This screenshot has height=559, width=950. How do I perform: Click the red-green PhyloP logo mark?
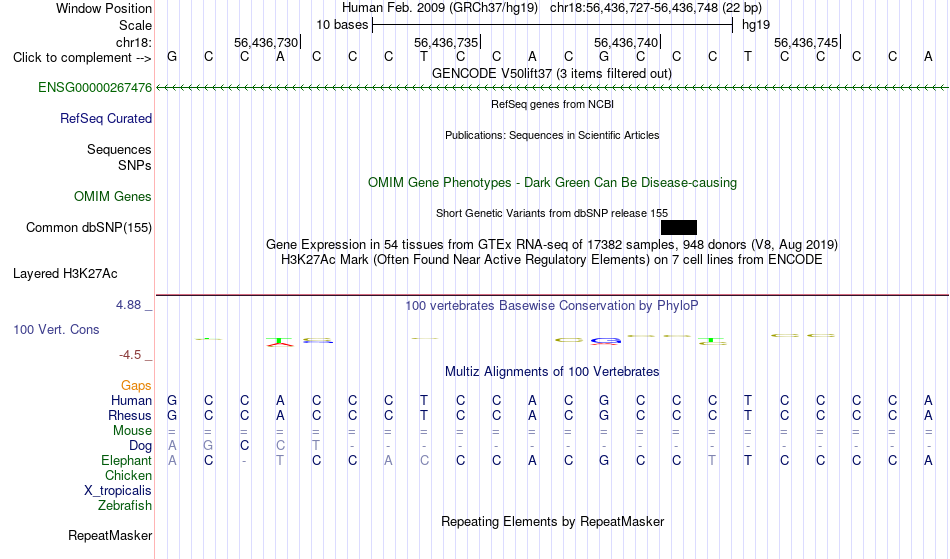click(279, 342)
